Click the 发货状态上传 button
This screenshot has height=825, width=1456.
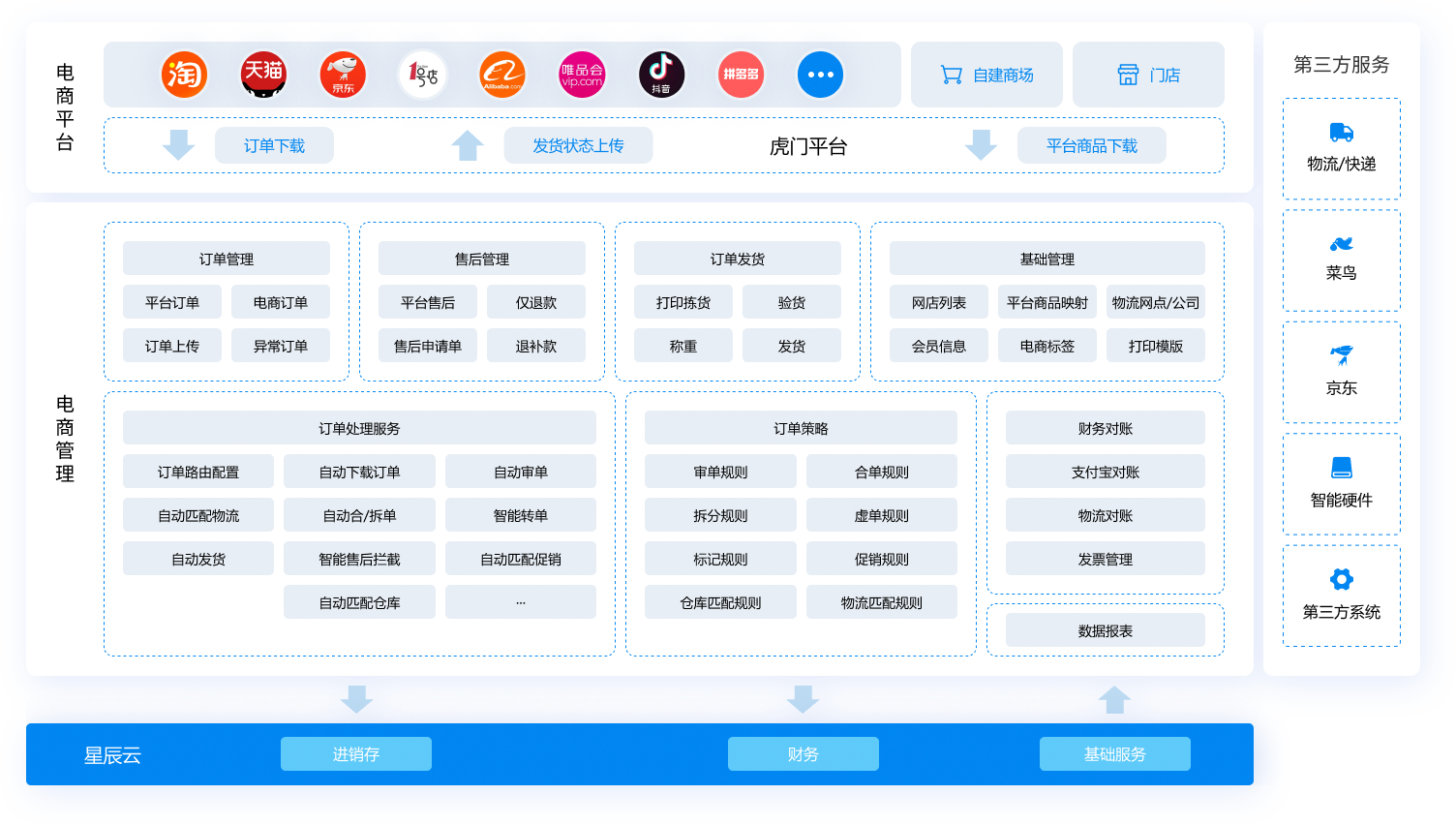(578, 145)
